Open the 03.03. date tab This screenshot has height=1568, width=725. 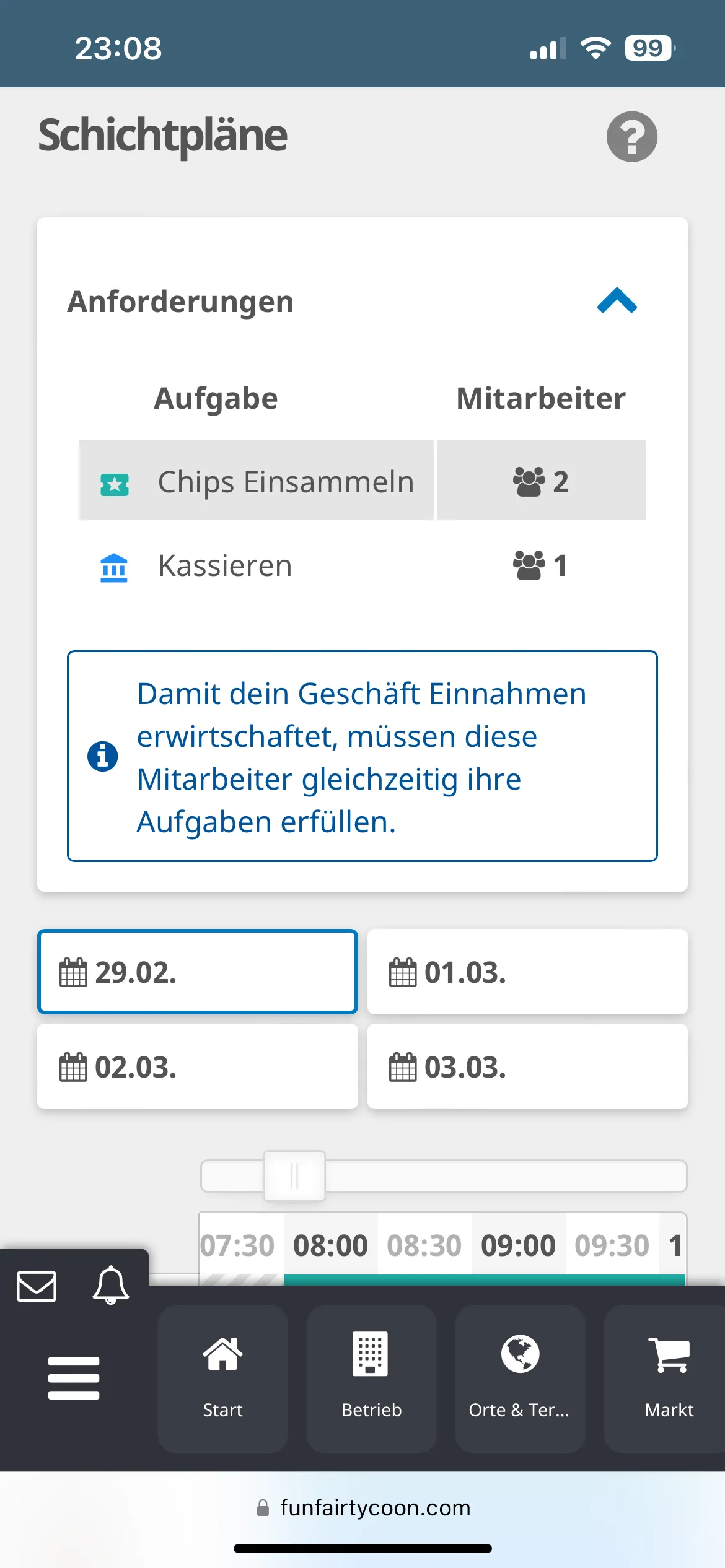click(527, 1066)
